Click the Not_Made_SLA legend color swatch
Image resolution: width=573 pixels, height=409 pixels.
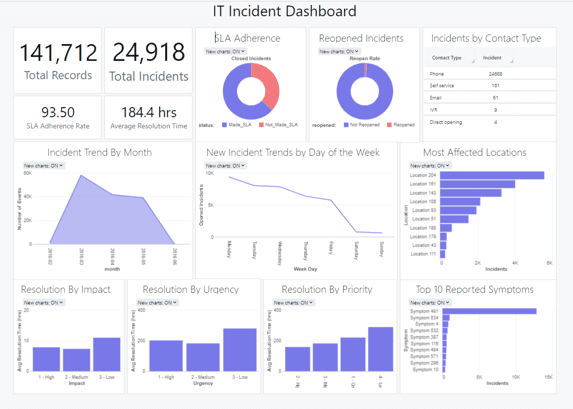[261, 125]
